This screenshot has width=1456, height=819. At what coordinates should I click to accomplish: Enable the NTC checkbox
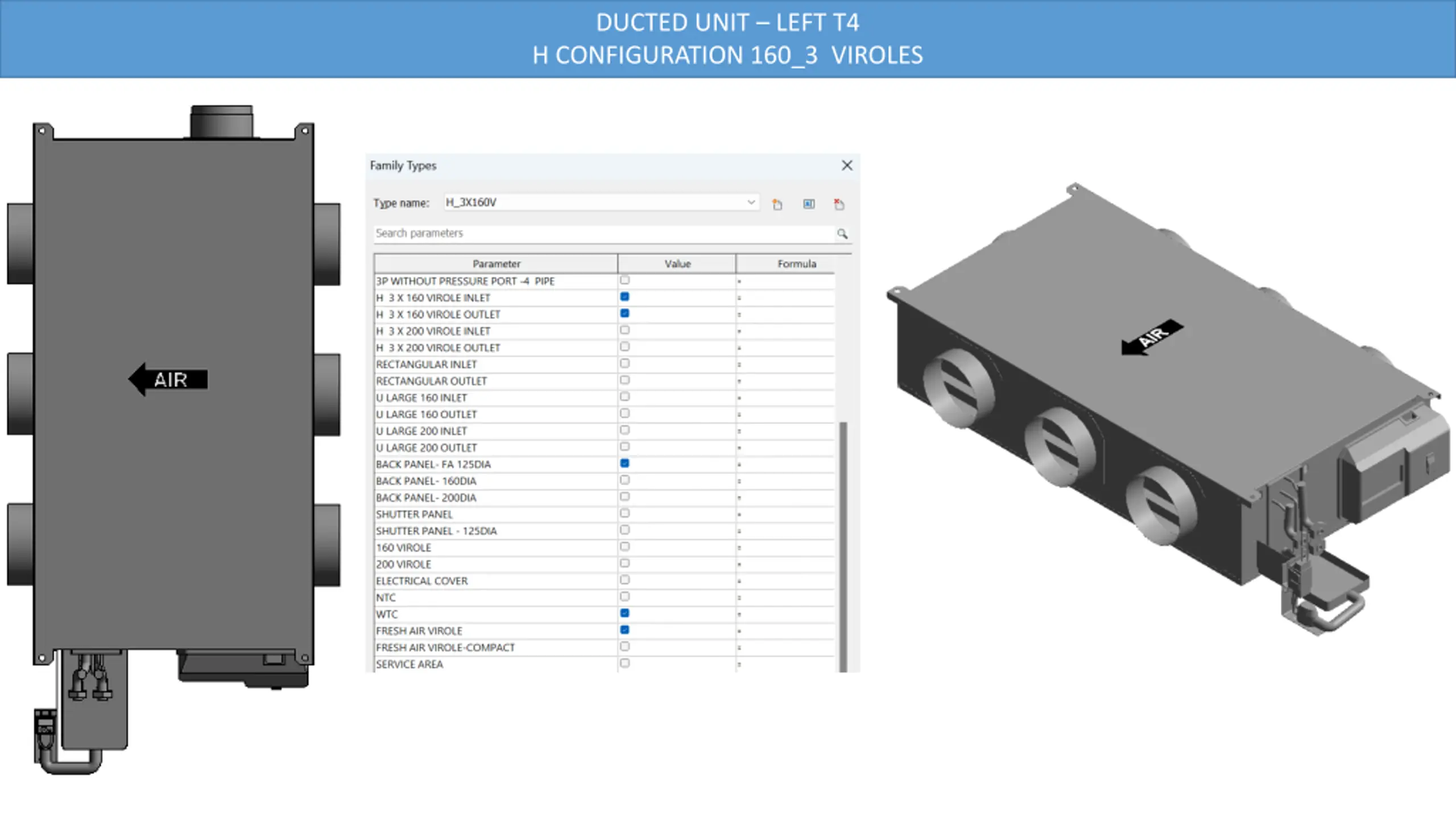624,596
